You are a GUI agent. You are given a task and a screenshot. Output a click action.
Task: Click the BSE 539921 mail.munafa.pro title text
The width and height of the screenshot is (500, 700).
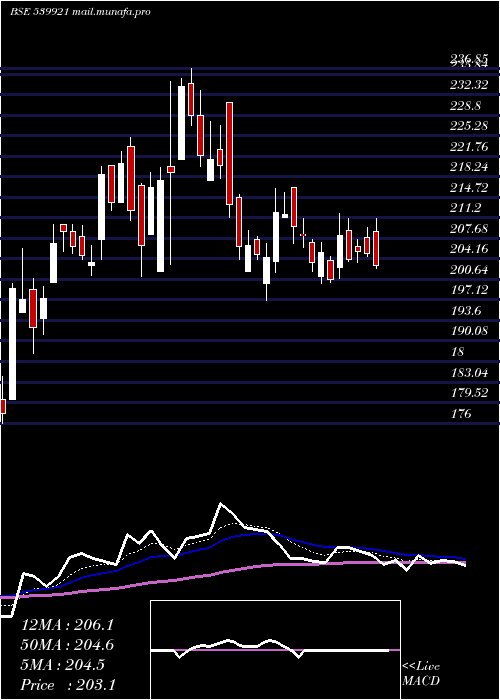(x=80, y=12)
